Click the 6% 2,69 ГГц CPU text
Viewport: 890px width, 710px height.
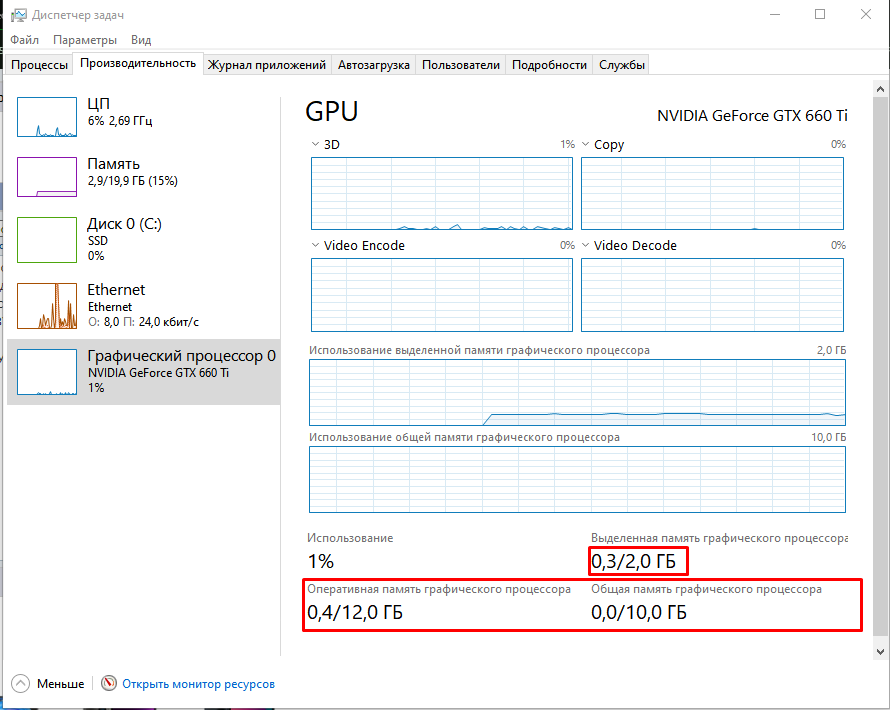click(120, 121)
